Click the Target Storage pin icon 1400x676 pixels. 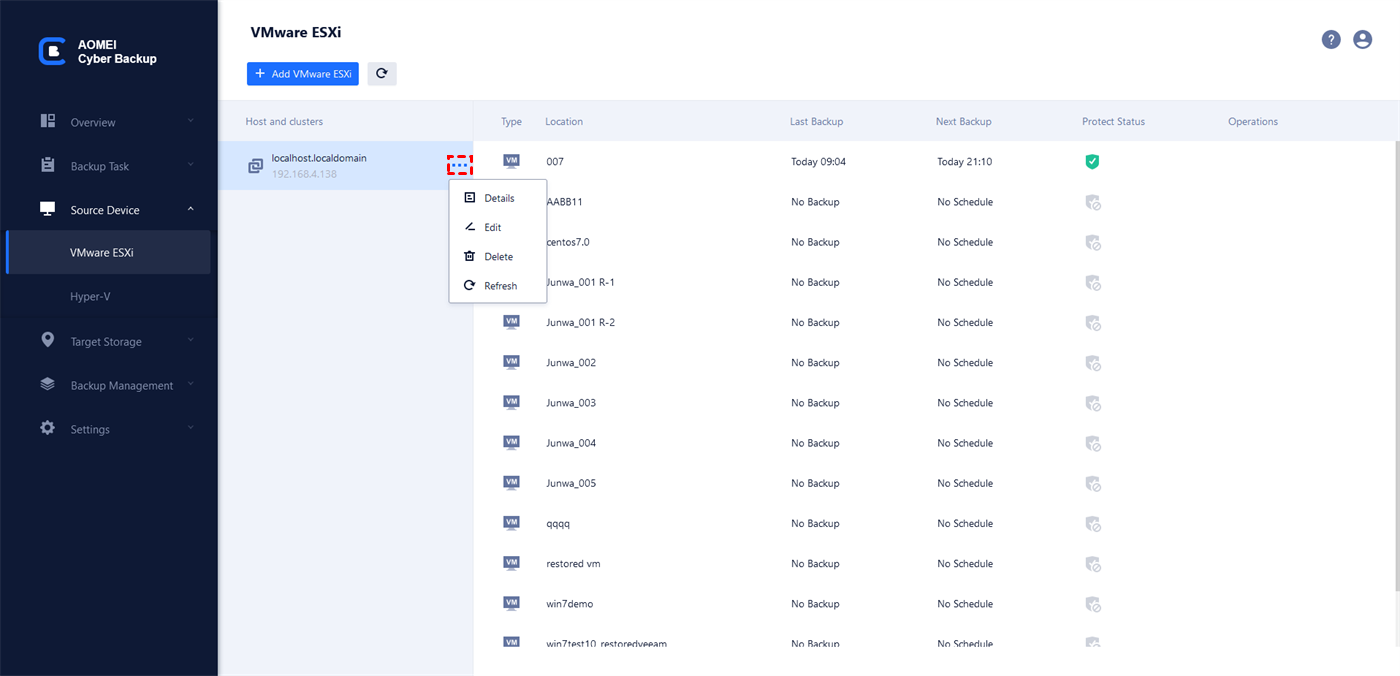pos(48,340)
